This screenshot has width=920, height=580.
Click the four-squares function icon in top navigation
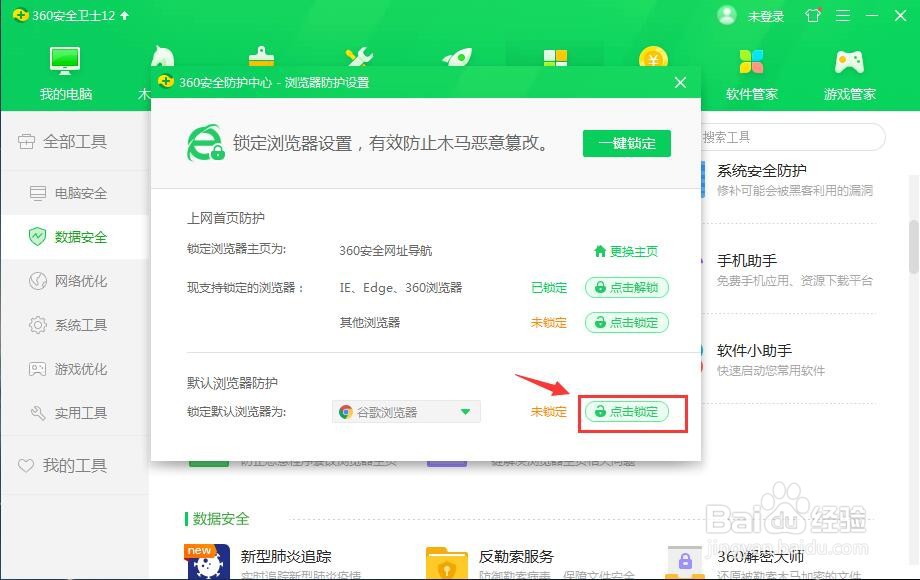pos(555,57)
